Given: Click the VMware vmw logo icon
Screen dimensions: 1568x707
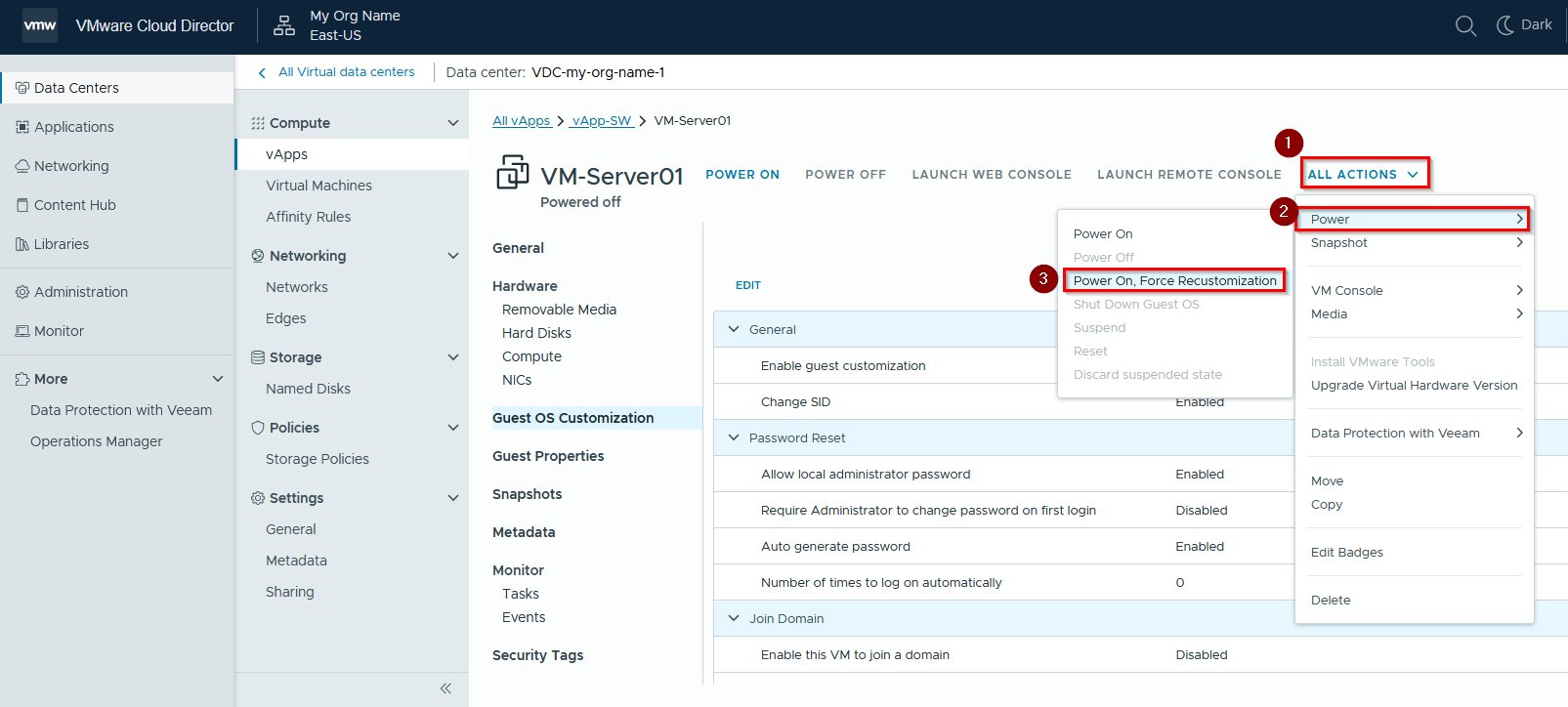Looking at the screenshot, I should [x=40, y=25].
